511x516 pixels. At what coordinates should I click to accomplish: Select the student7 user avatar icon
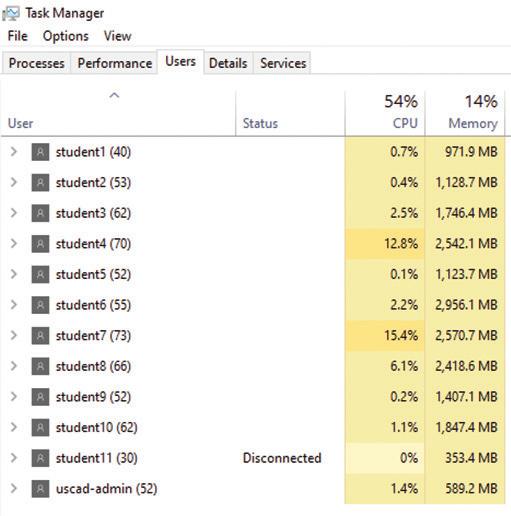[40, 336]
